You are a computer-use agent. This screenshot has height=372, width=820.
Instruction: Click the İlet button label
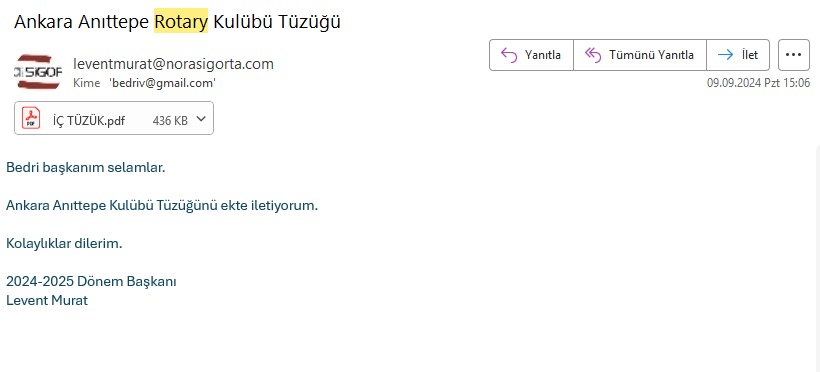tap(750, 54)
